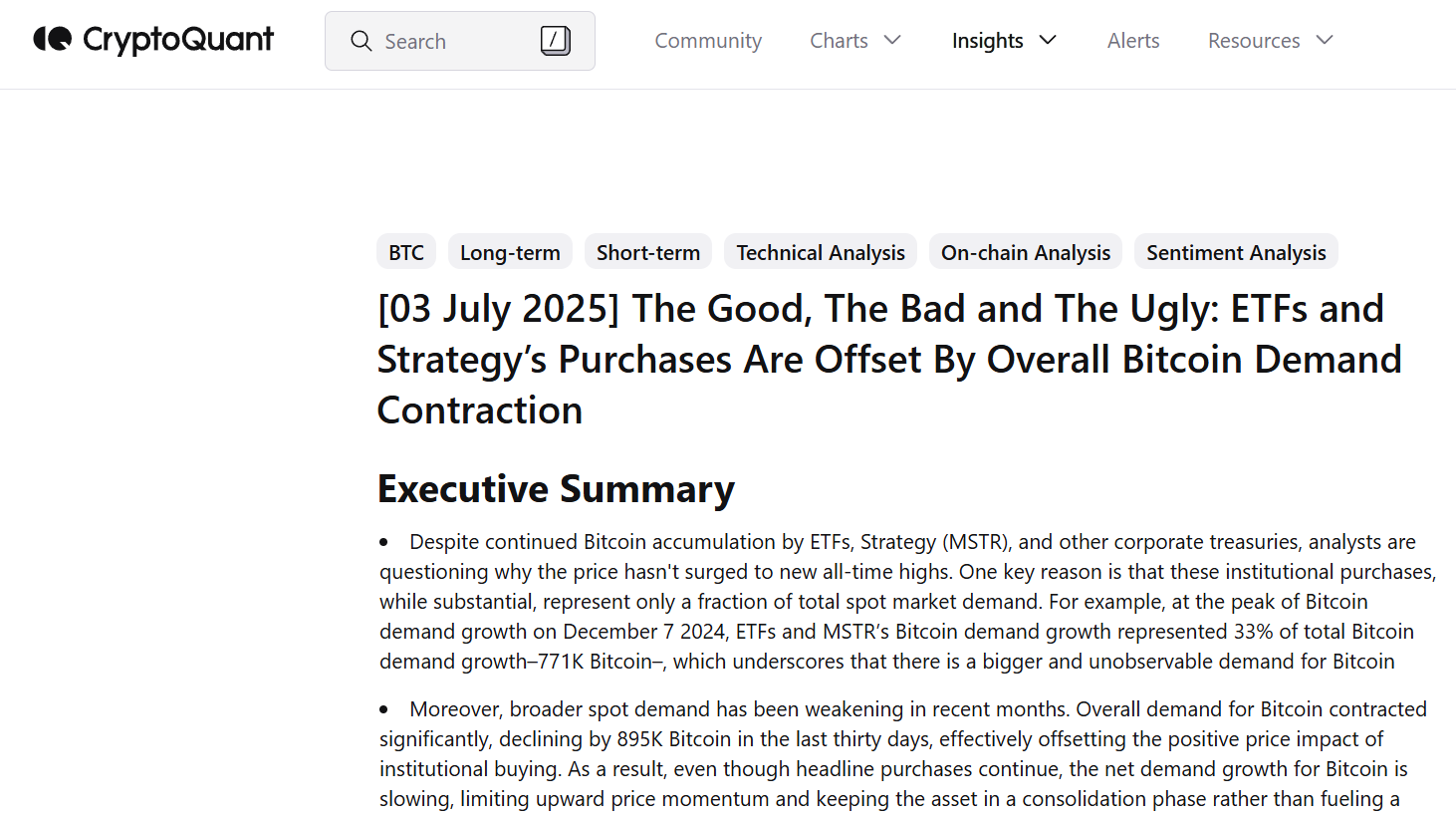Go to Alerts
This screenshot has height=817, width=1456.
tap(1133, 41)
